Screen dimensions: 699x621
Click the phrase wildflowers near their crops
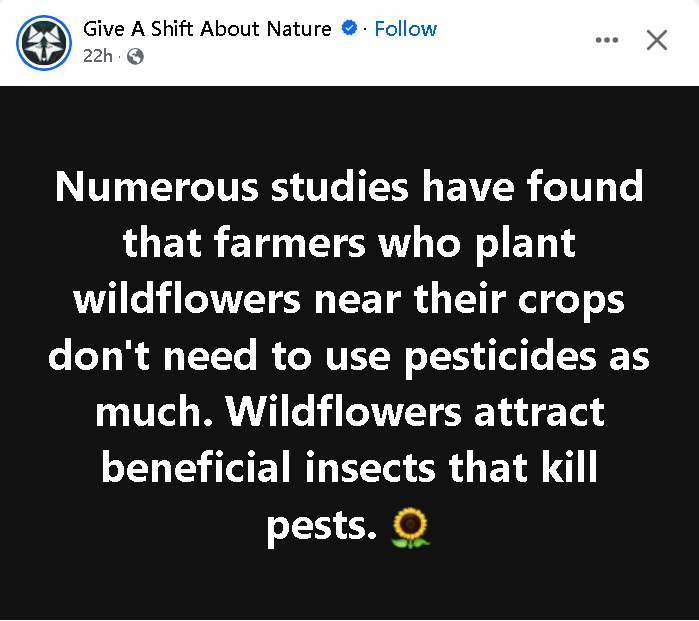coord(349,300)
